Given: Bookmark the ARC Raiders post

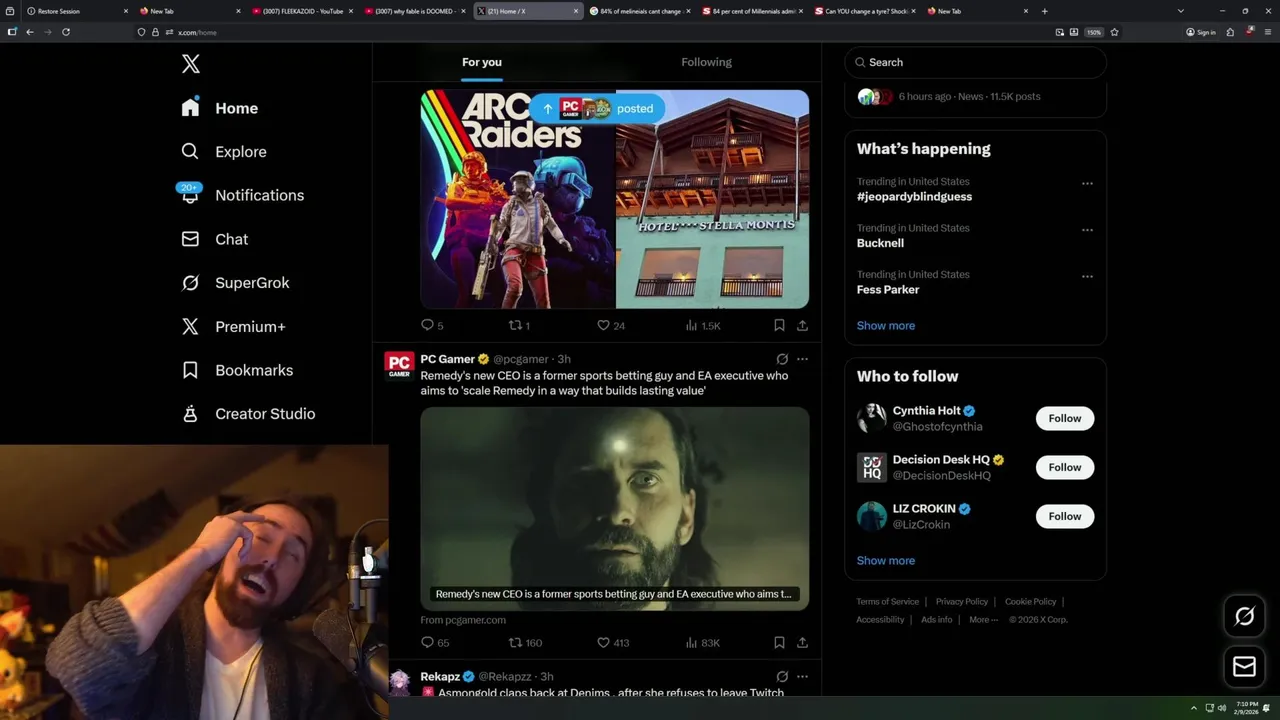Looking at the screenshot, I should 779,325.
